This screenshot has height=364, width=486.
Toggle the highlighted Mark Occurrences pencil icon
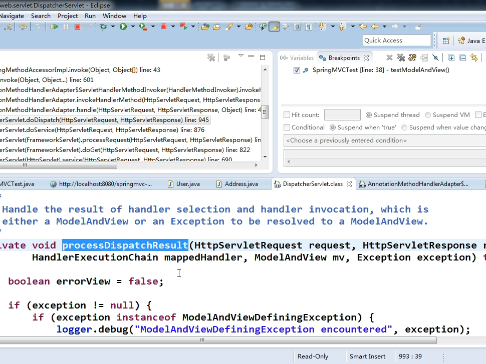pos(274,27)
